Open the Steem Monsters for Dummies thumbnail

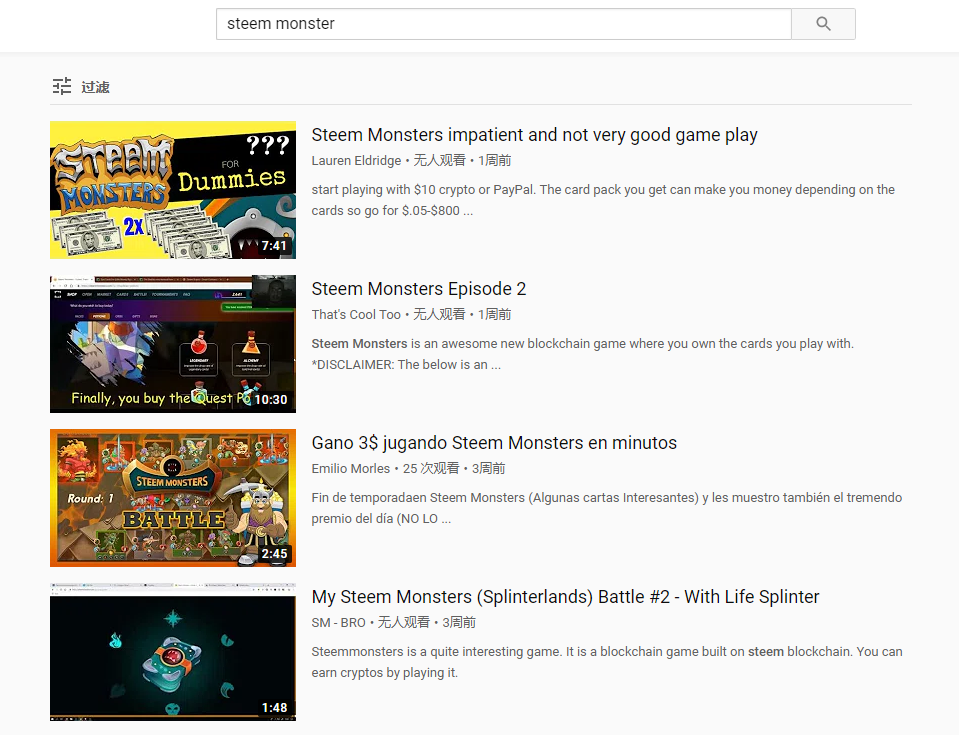[x=173, y=190]
